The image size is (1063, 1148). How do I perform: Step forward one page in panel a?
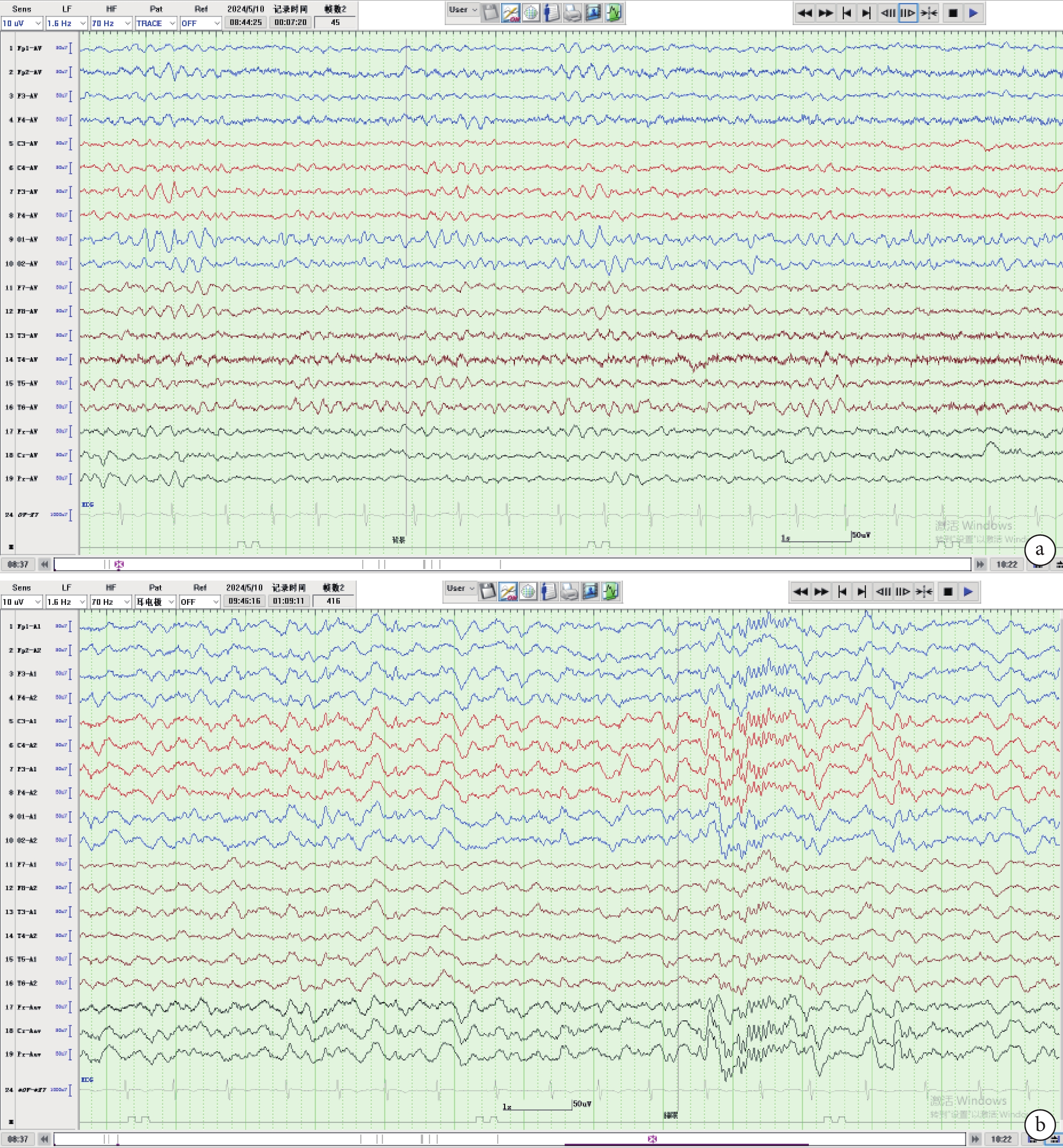(908, 13)
